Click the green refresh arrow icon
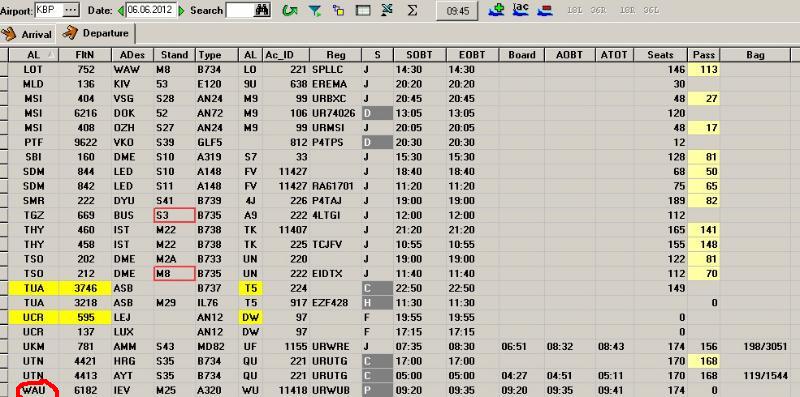Viewport: 800px width, 397px height. tap(290, 10)
